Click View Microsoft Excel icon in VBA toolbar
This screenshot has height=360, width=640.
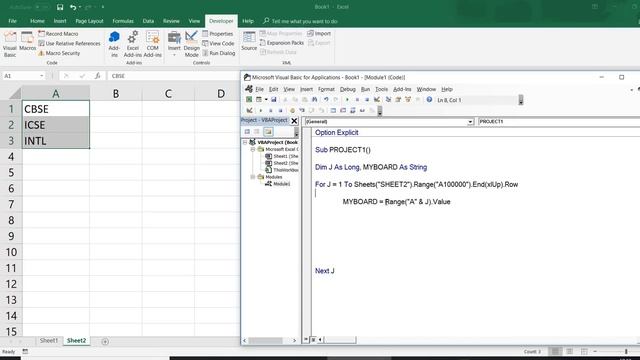[x=249, y=100]
